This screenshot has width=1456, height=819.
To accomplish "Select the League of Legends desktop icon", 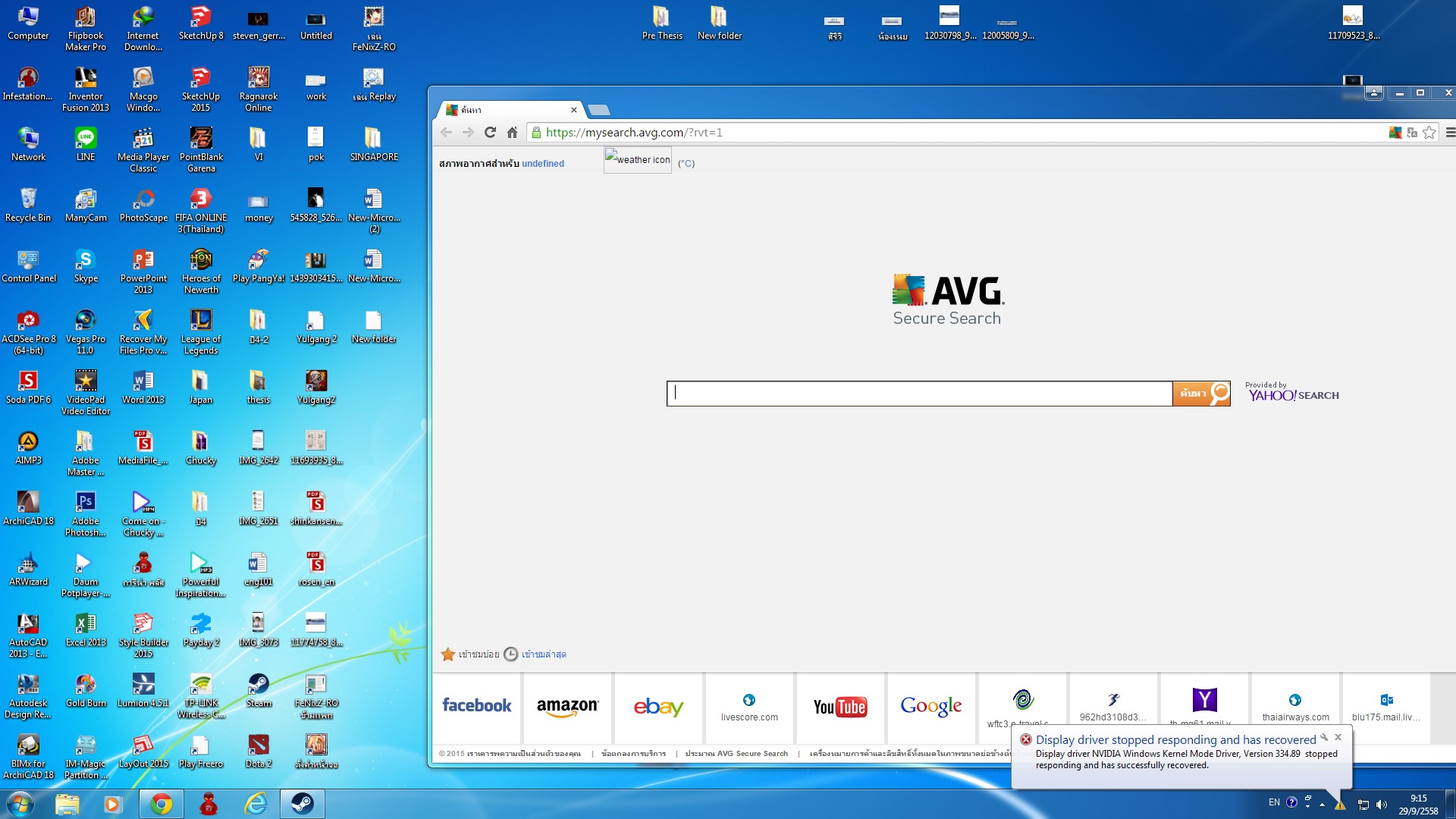I will tap(201, 331).
